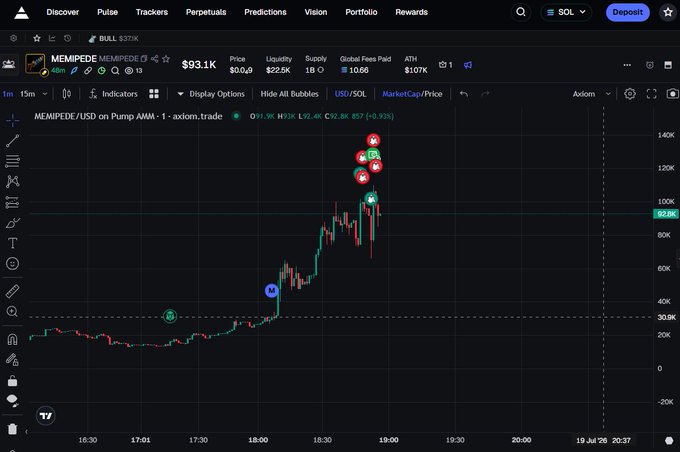Open the token's link icon
The width and height of the screenshot is (680, 452).
tap(88, 70)
